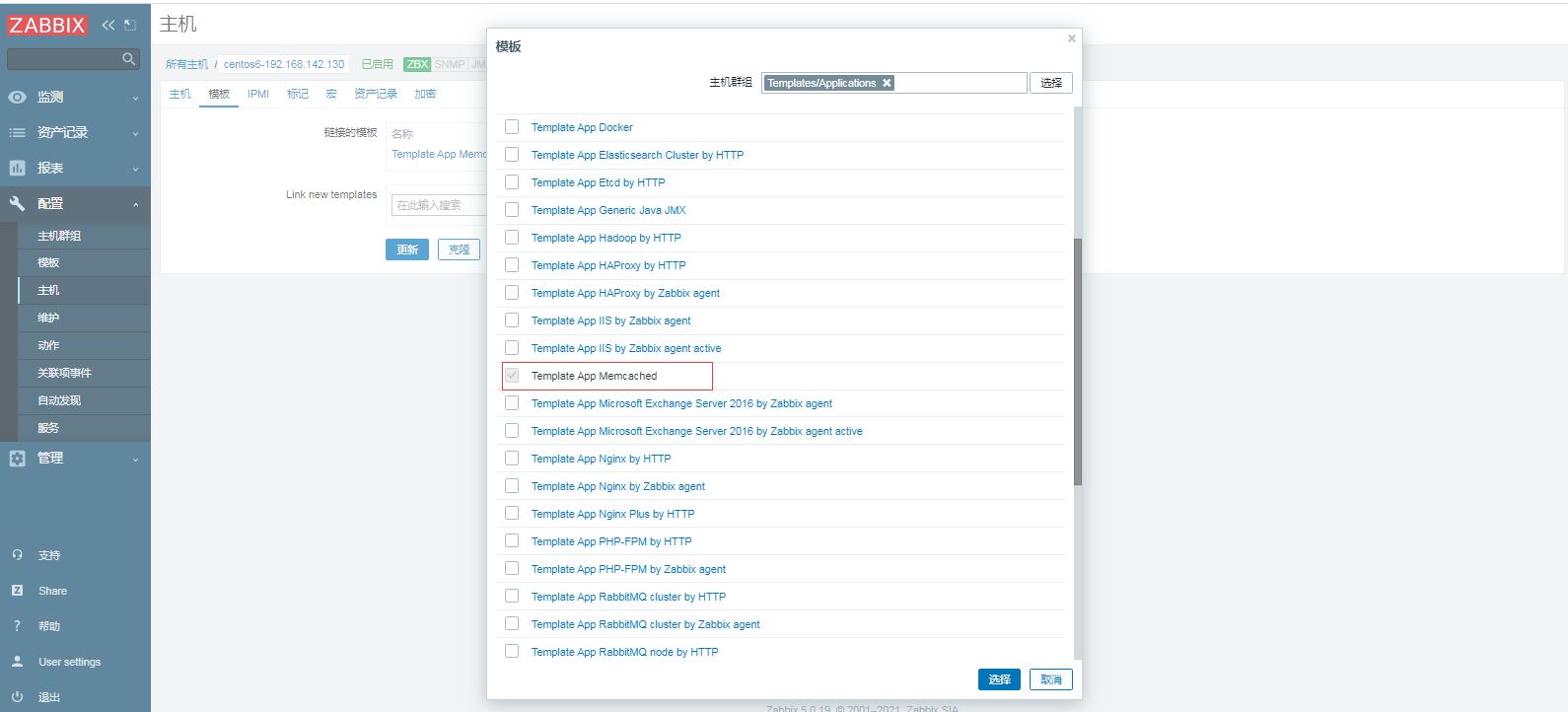1568x712 pixels.
Task: Click the eye icon beside 监测
Action: (17, 97)
